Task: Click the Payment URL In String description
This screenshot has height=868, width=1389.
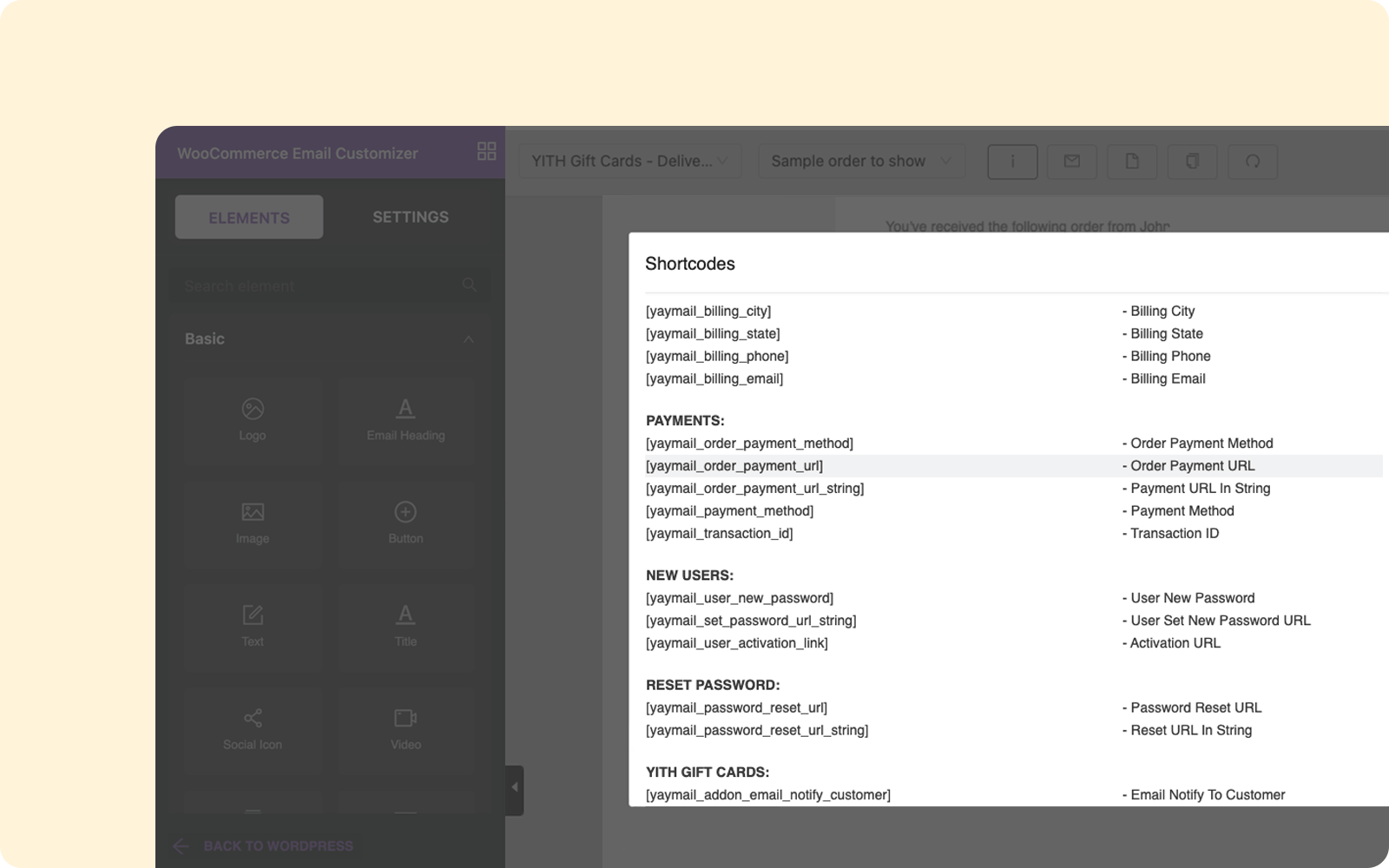Action: 1196,488
